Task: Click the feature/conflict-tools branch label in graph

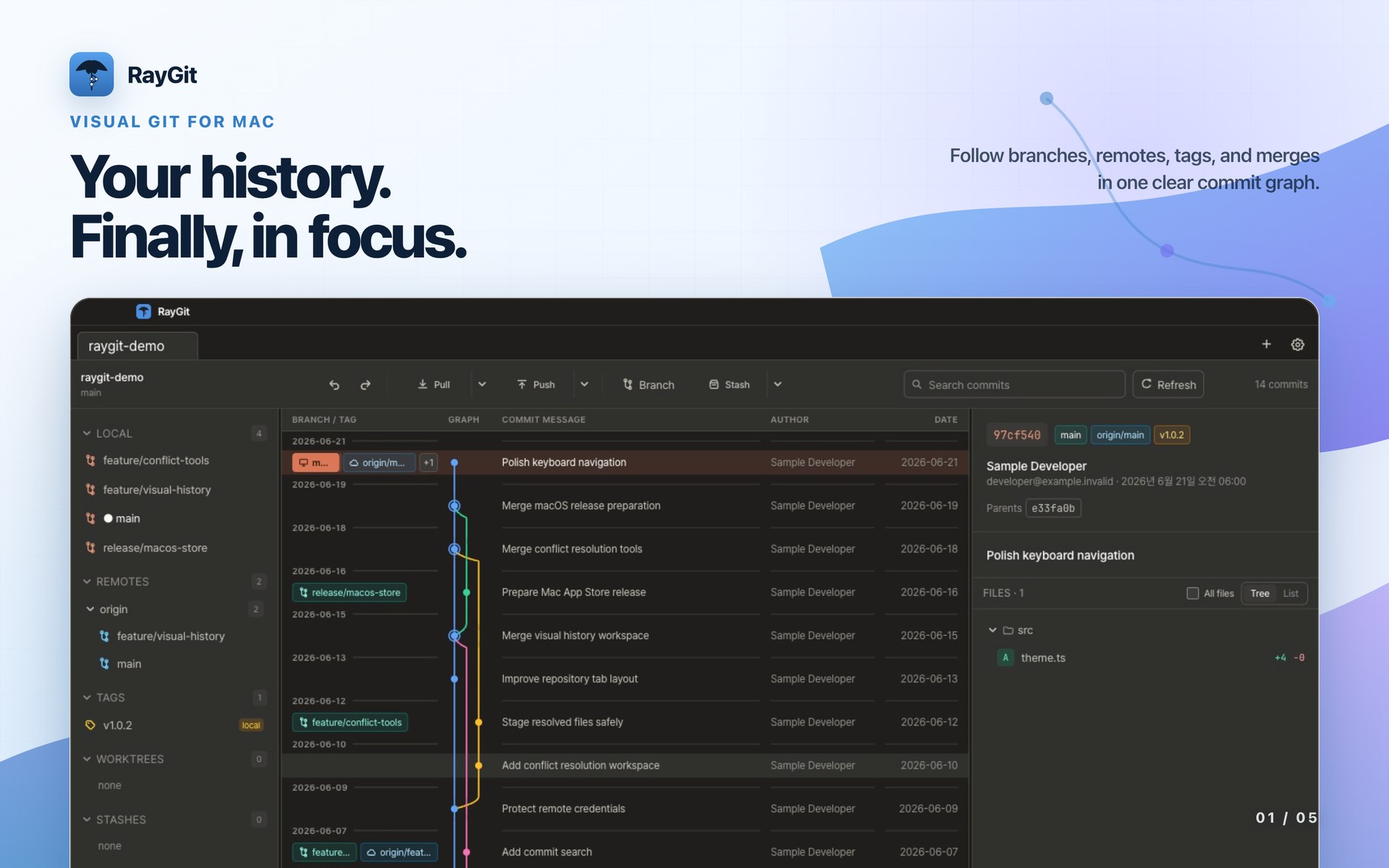Action: [x=350, y=722]
